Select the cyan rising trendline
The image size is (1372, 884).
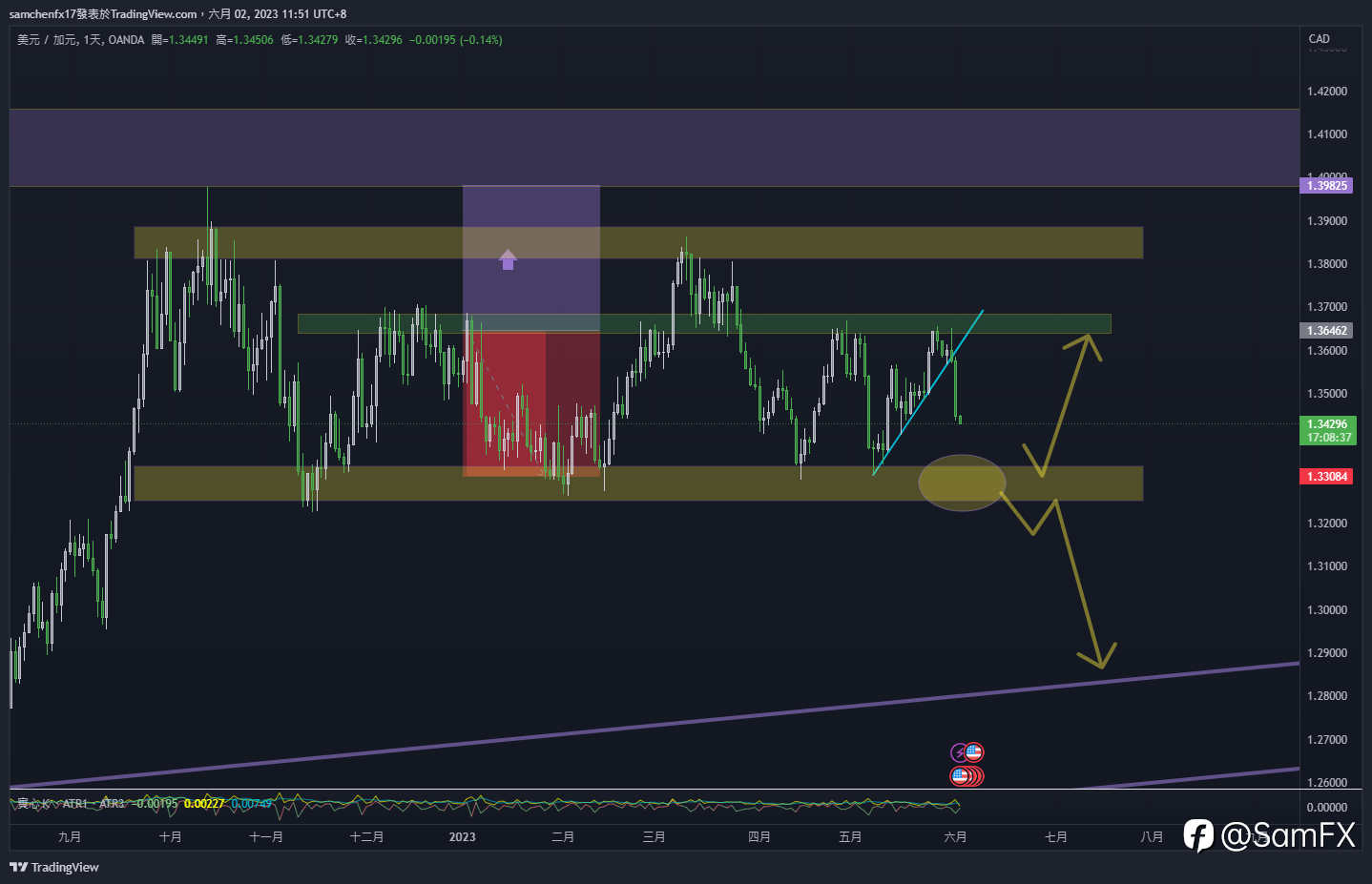click(927, 392)
